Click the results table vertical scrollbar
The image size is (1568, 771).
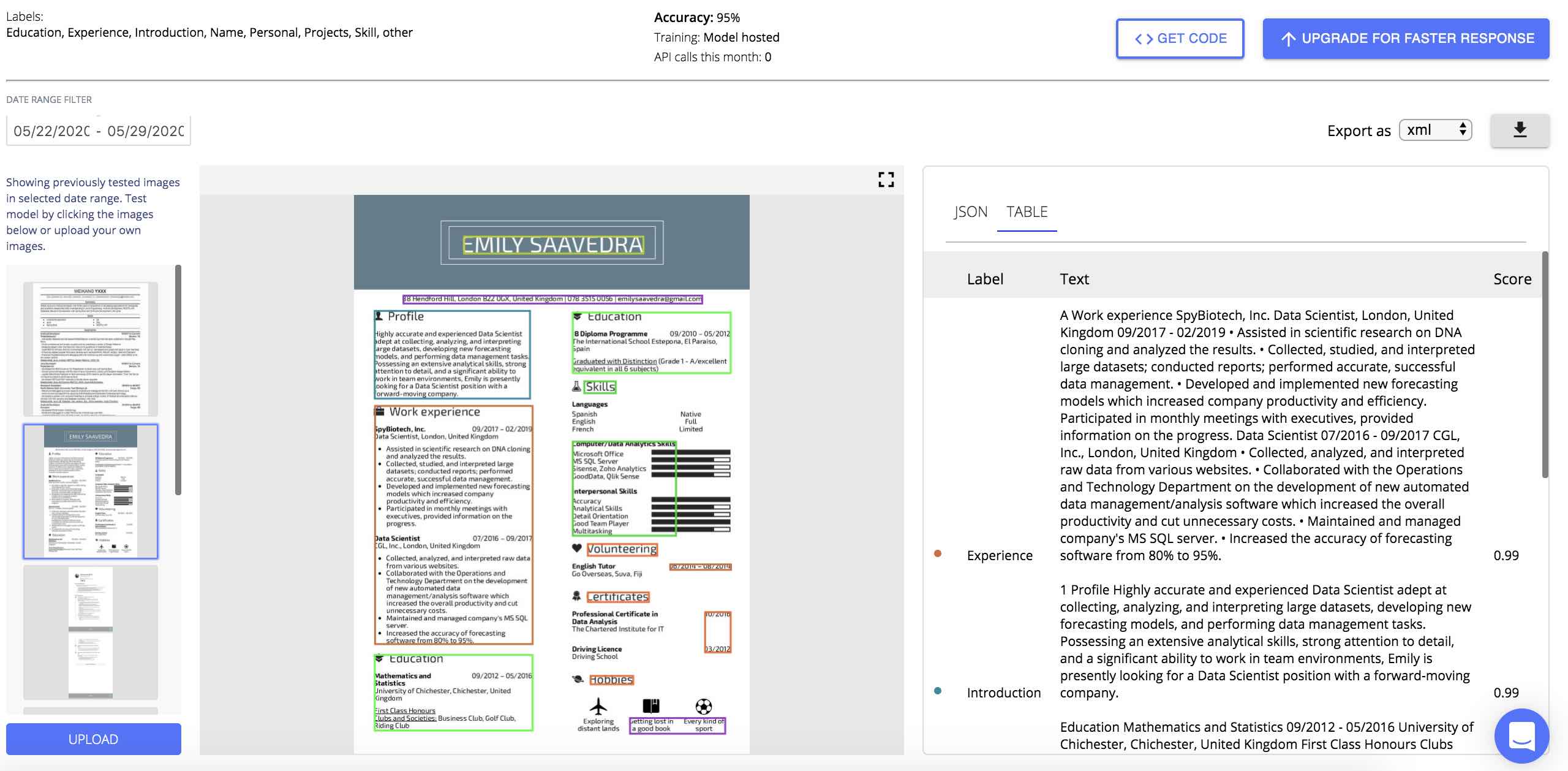1545,365
